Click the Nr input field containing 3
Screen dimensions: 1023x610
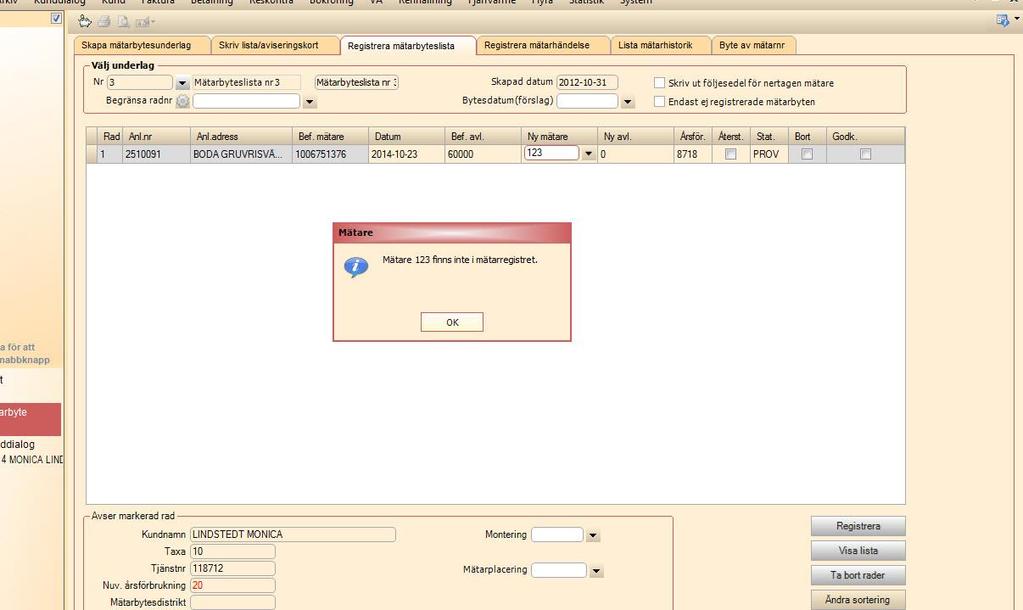point(140,83)
